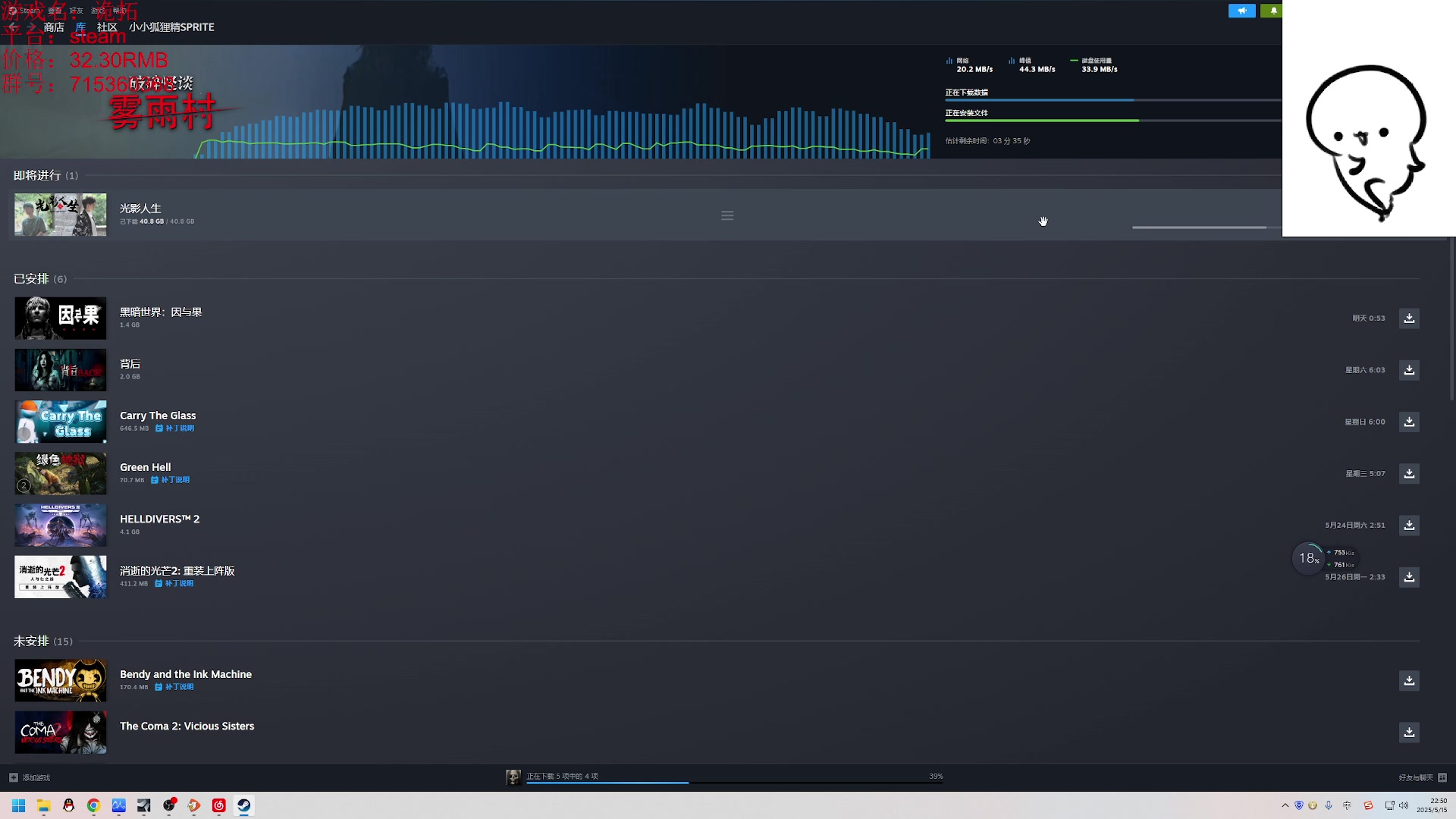Click the 未安排 (15) section header
Screen dimensions: 1456x819
point(43,642)
